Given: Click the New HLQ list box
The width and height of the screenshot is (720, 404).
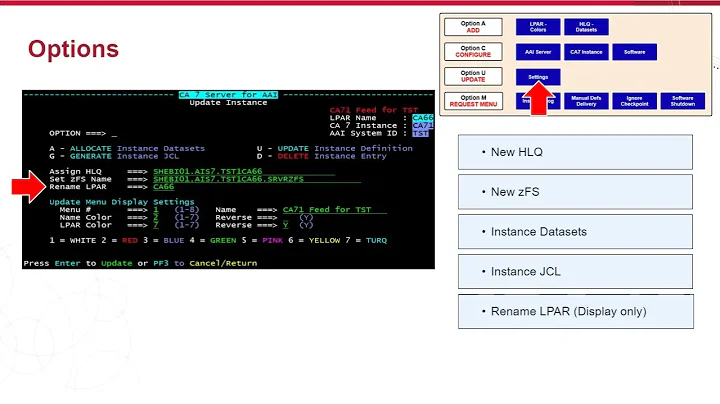Looking at the screenshot, I should coord(575,152).
